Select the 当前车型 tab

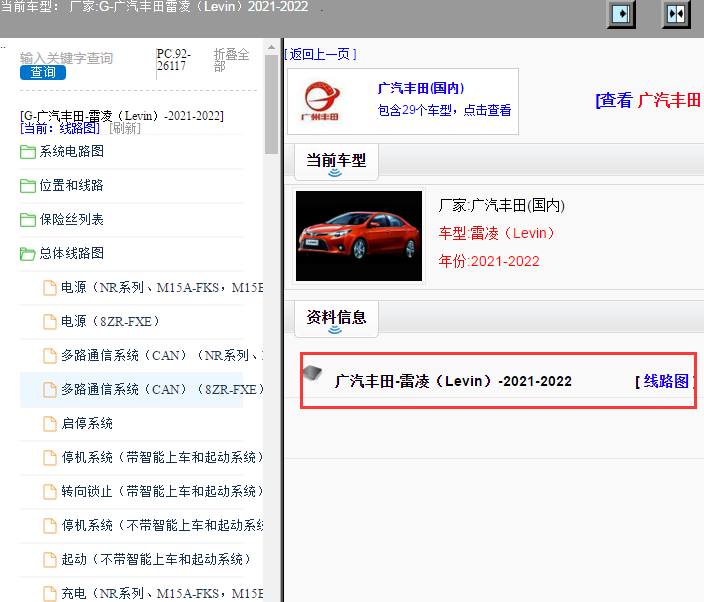tap(336, 162)
